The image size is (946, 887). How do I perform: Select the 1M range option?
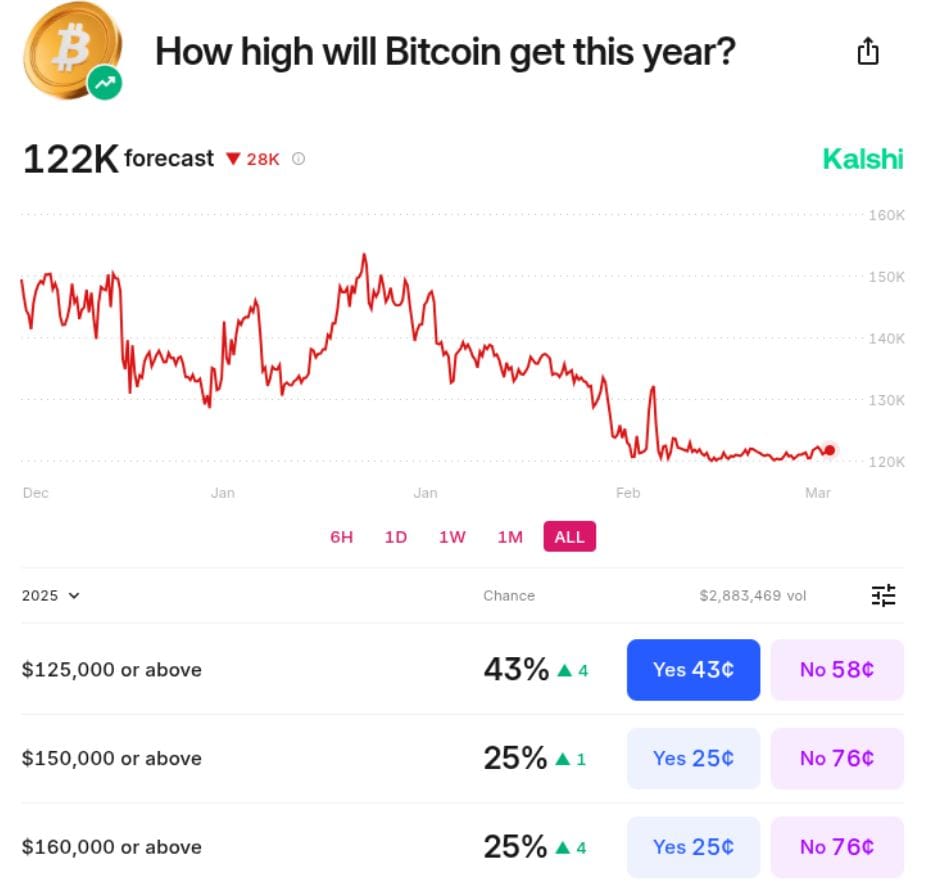click(x=510, y=536)
